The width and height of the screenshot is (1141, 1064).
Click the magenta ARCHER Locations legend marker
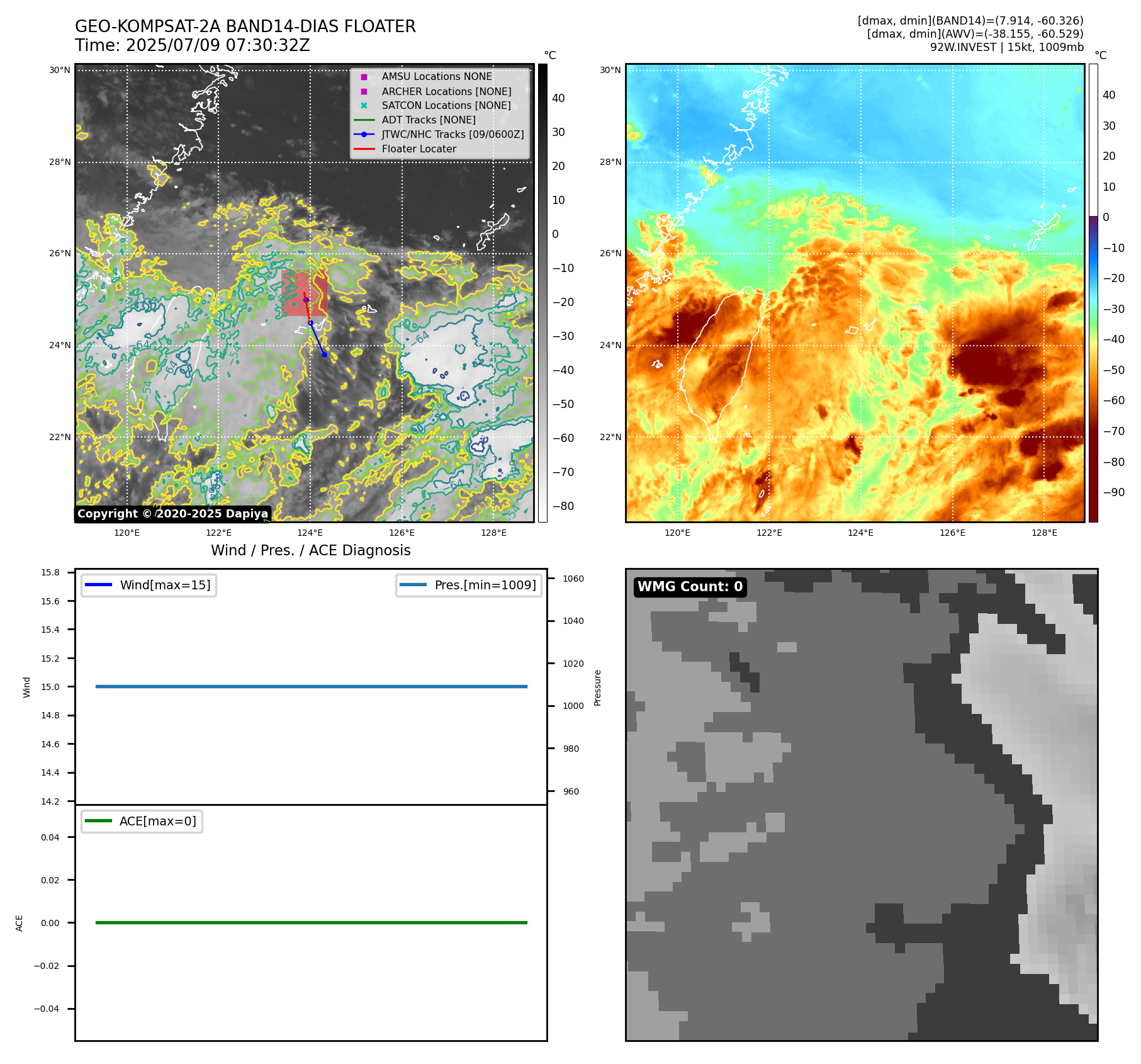click(364, 91)
